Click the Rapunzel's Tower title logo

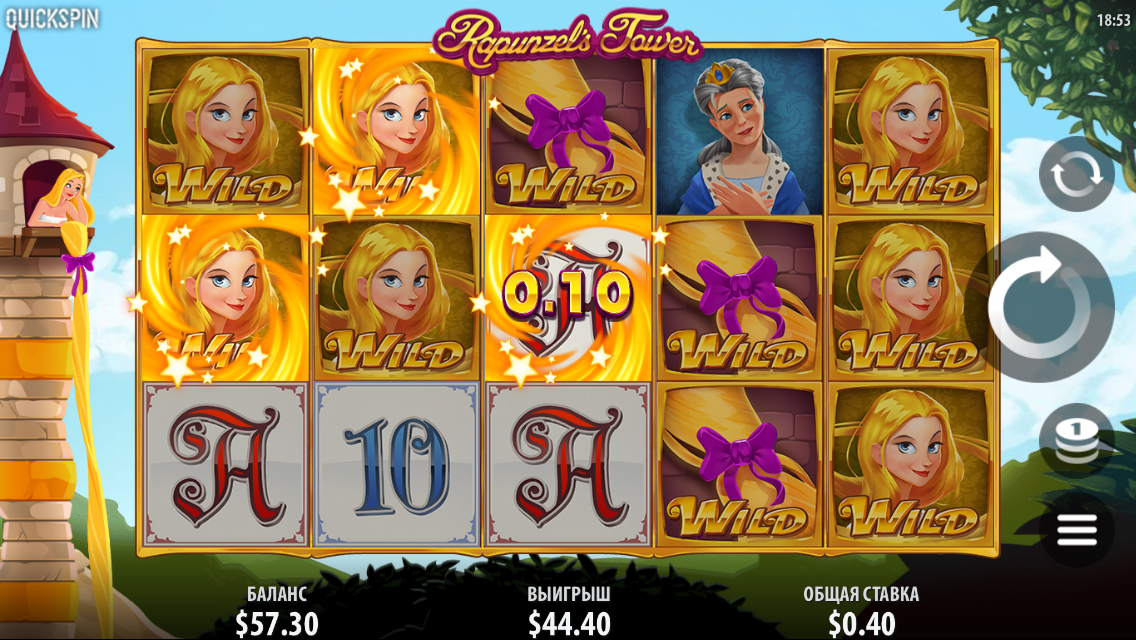567,36
